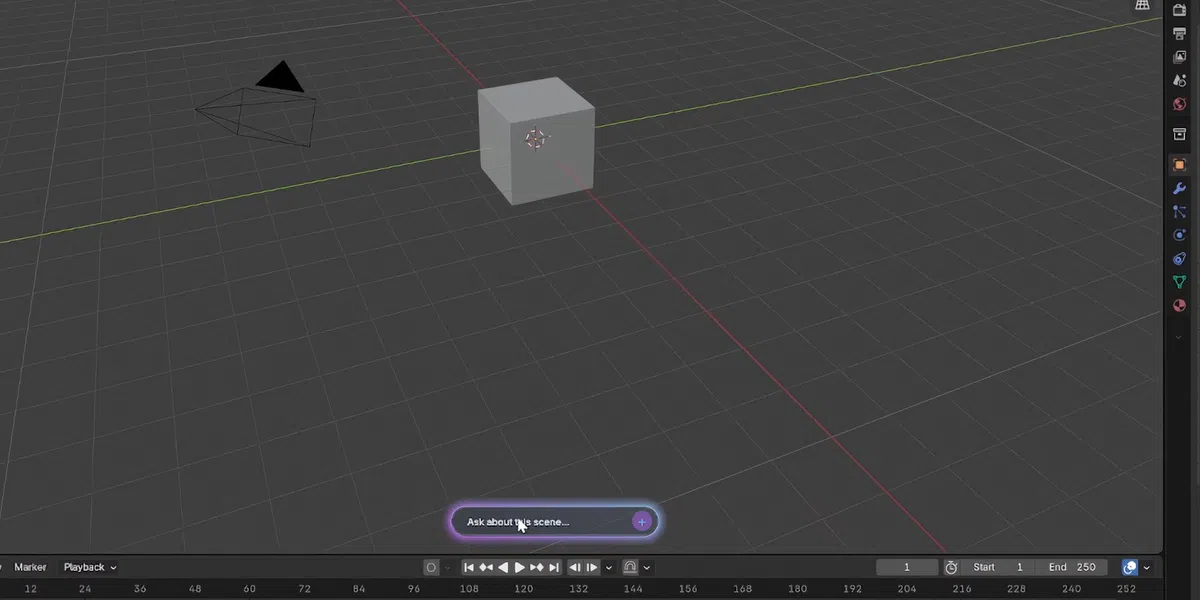Open the Output properties tab
The image size is (1200, 600).
click(x=1179, y=33)
